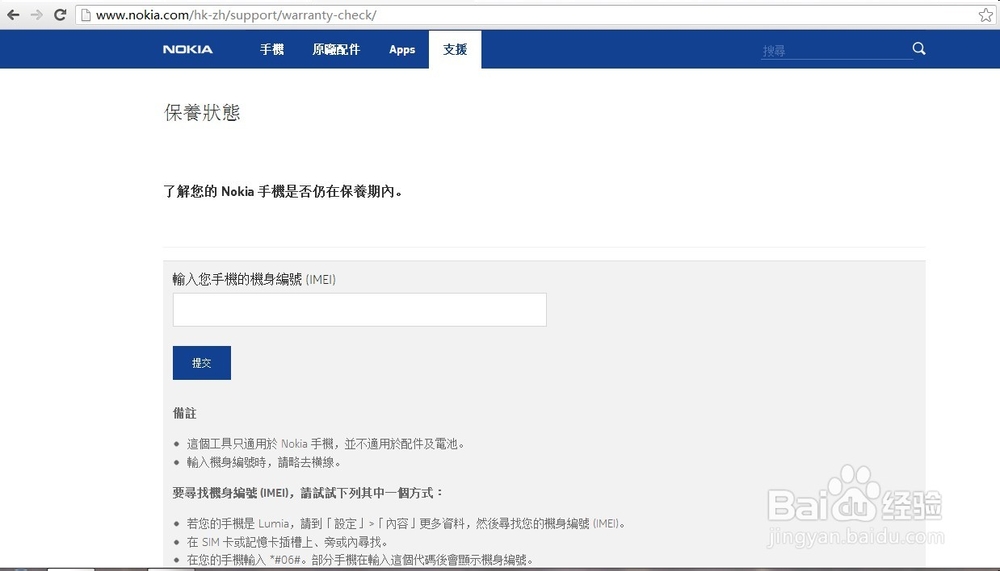Bookmark the page with the star icon
Viewport: 1000px width, 571px height.
coord(986,15)
